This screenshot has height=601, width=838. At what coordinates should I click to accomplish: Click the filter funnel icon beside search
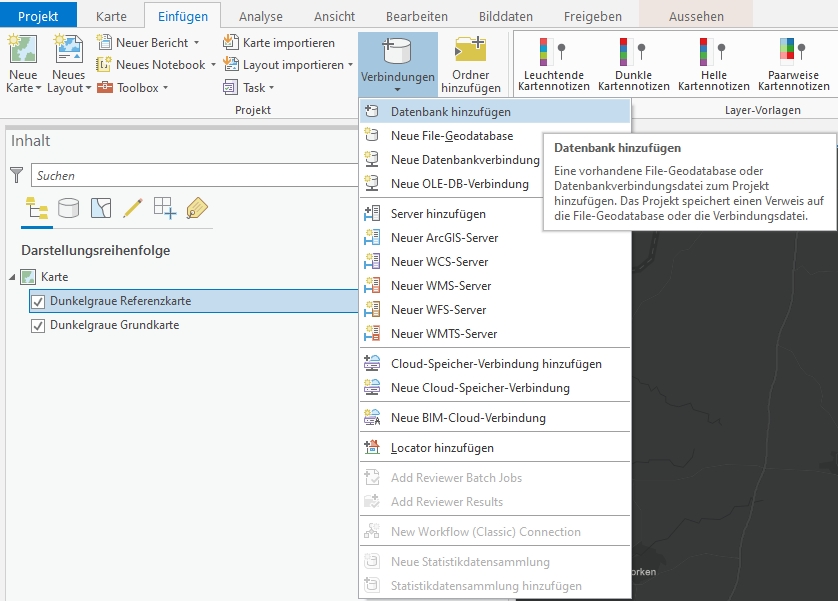coord(16,176)
